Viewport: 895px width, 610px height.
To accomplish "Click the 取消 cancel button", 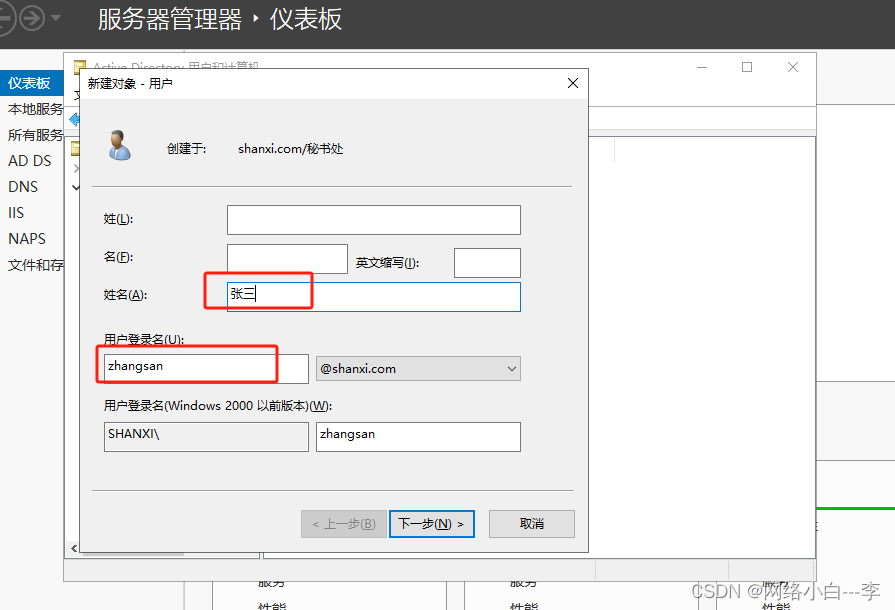I will click(531, 524).
